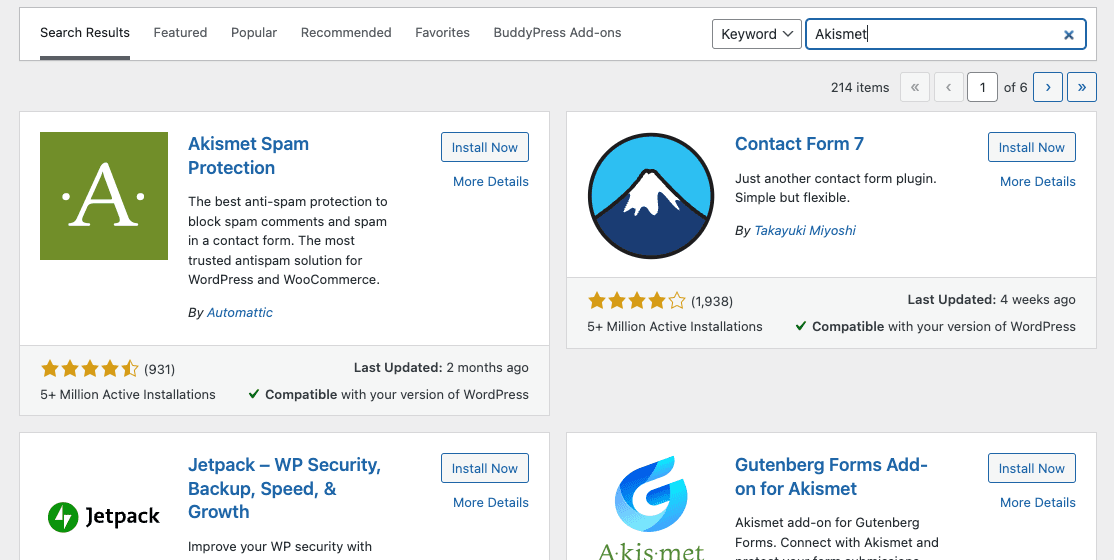Install the Akismet Spam Protection plugin

[485, 147]
